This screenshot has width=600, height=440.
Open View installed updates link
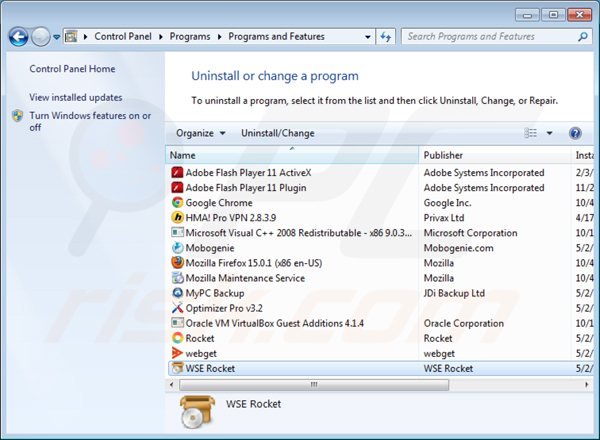[x=76, y=97]
